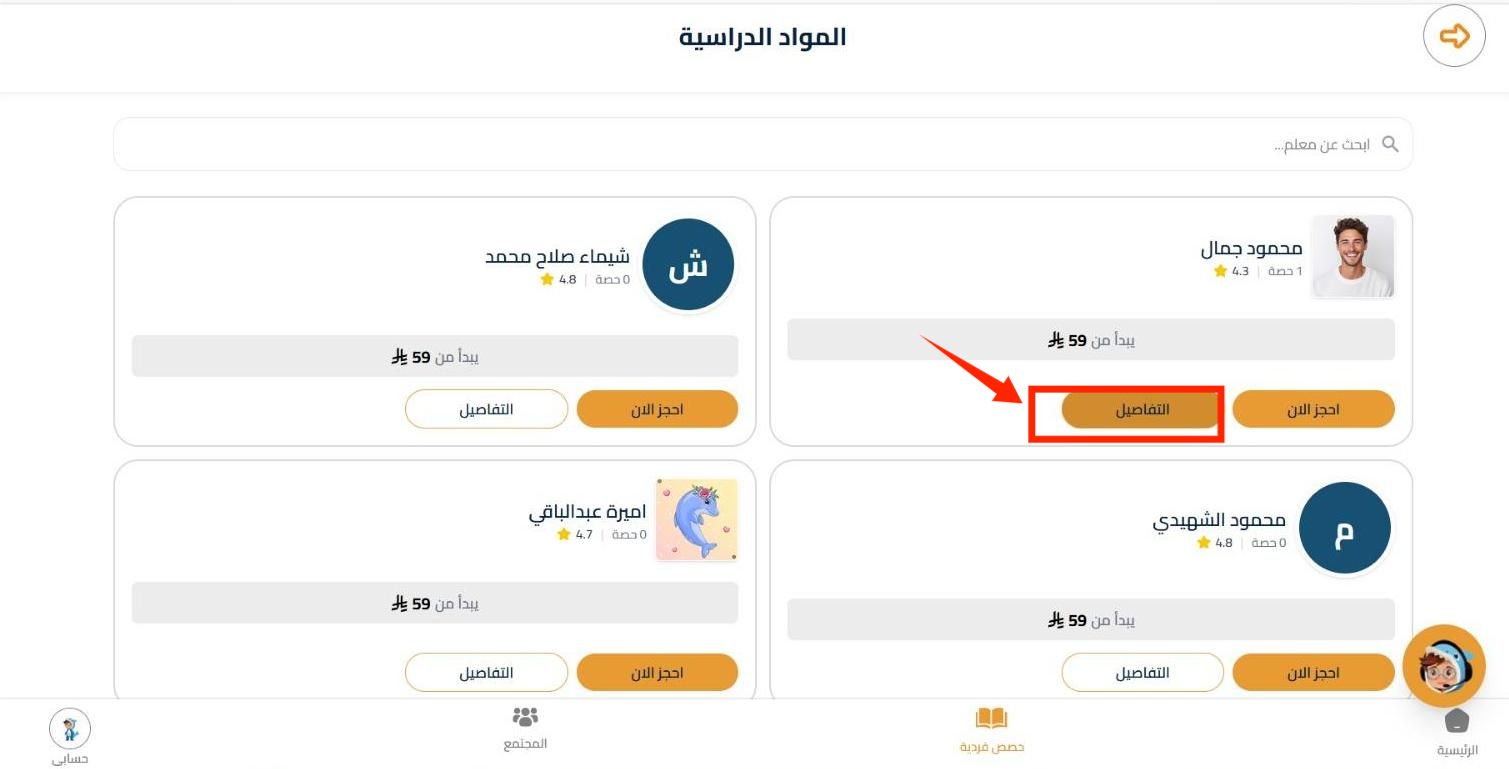Click the home icon in bottom navigation

pos(1457,721)
